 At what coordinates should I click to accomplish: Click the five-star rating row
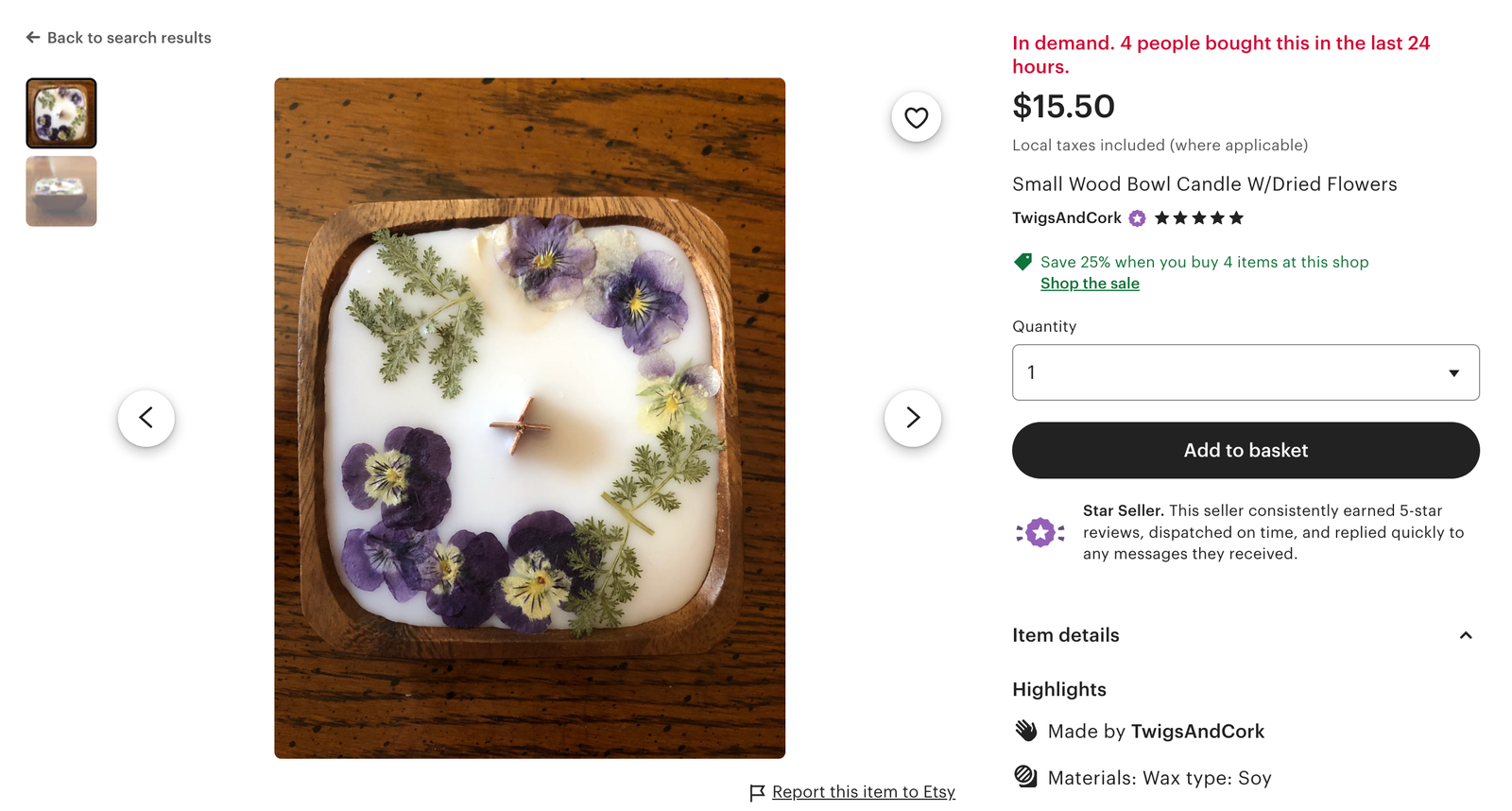[1196, 217]
